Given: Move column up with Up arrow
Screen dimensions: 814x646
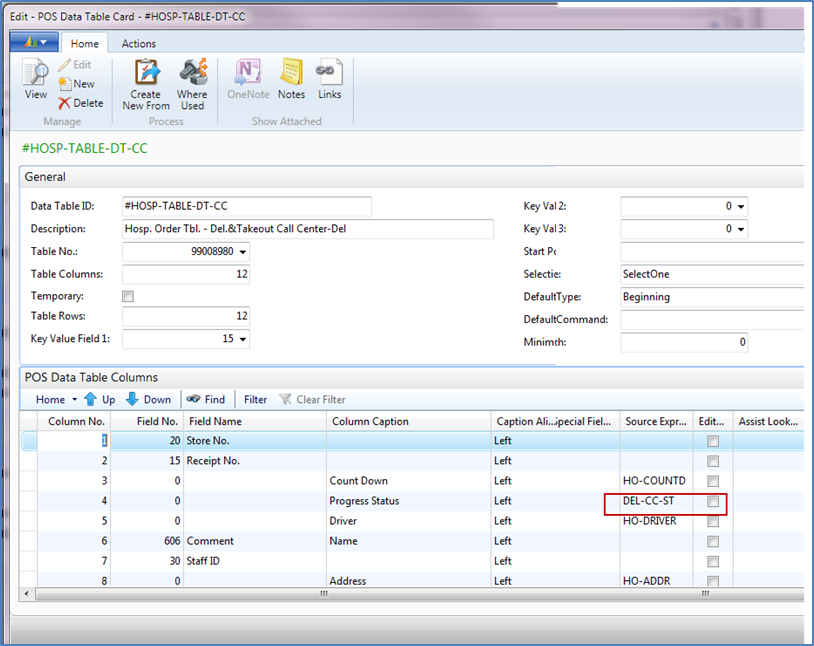Looking at the screenshot, I should pos(100,399).
